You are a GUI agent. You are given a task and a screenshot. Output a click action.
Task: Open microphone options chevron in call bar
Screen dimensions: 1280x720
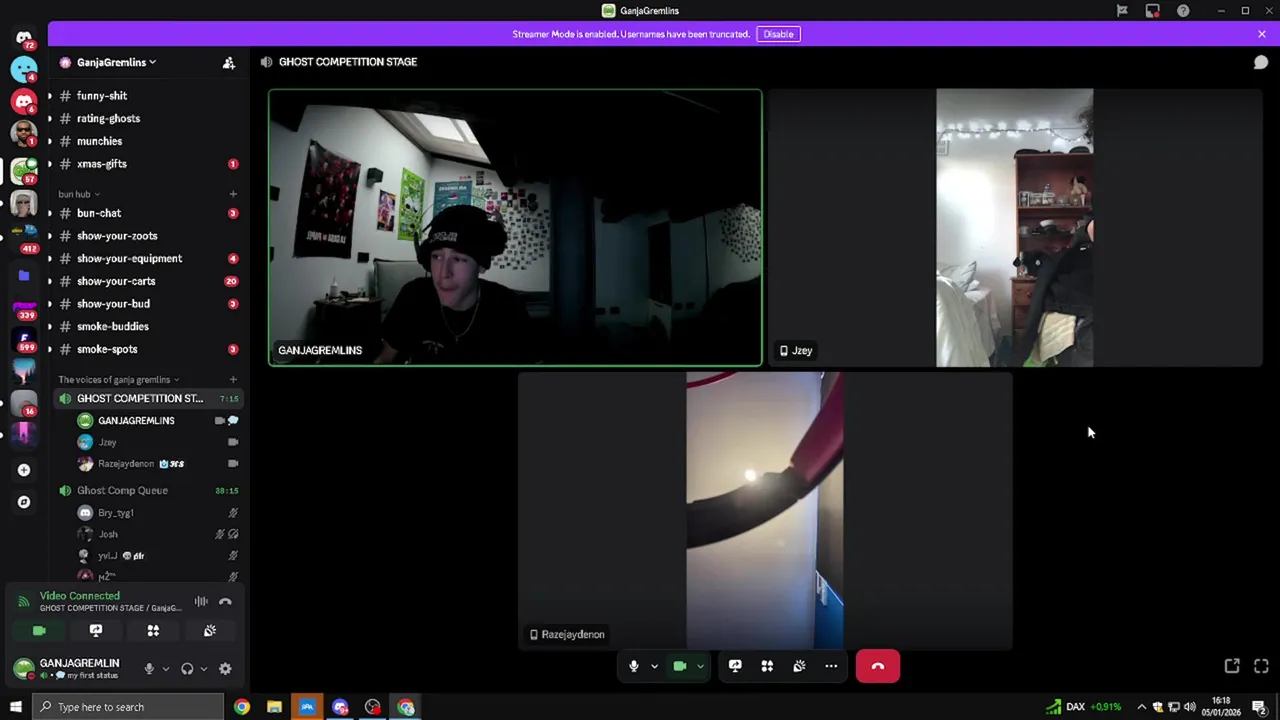[x=654, y=666]
